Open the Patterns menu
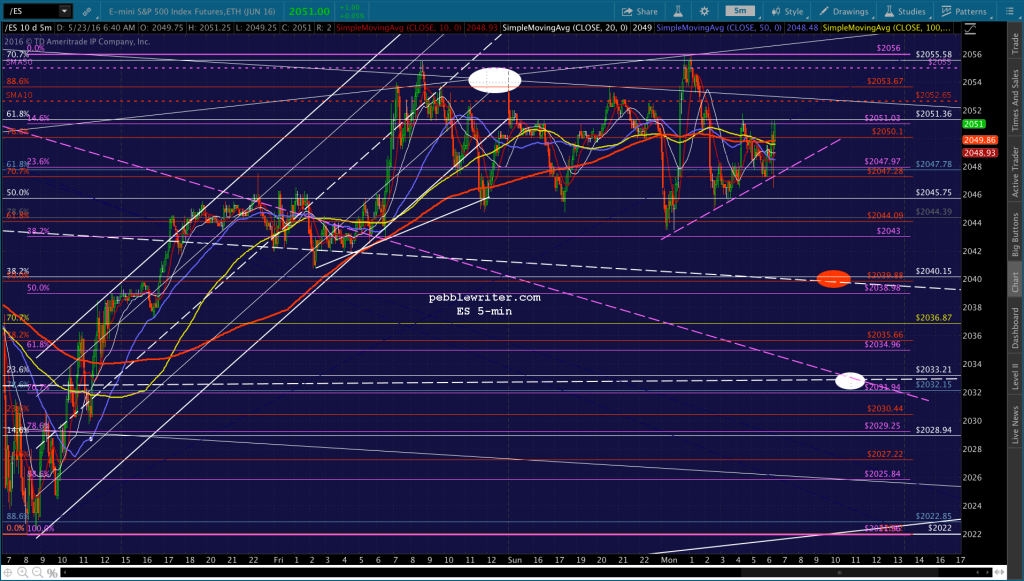Viewport: 1024px width, 581px height. pos(964,11)
